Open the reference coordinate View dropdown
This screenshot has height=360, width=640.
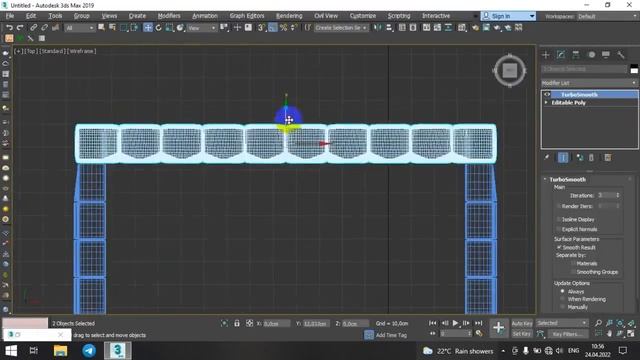[202, 28]
